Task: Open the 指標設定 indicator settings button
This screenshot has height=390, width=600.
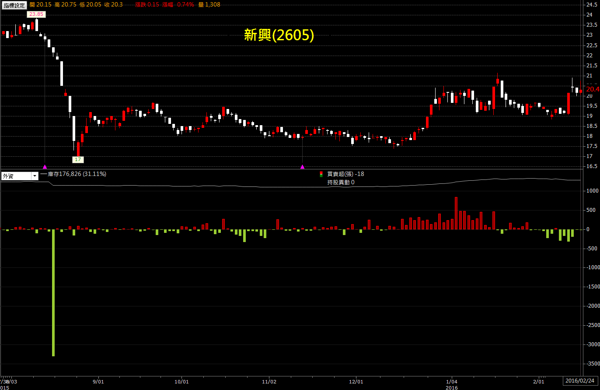Action: click(x=14, y=5)
